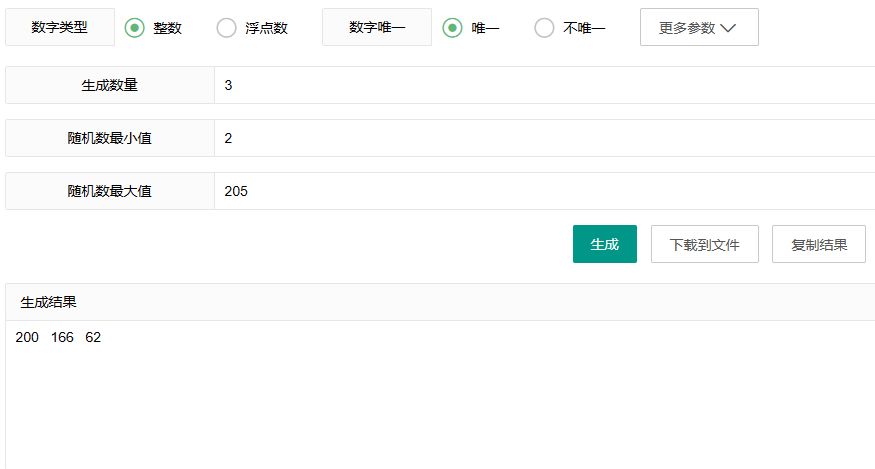The height and width of the screenshot is (469, 875).
Task: Click the 生成数量 input showing 3
Action: coord(545,85)
